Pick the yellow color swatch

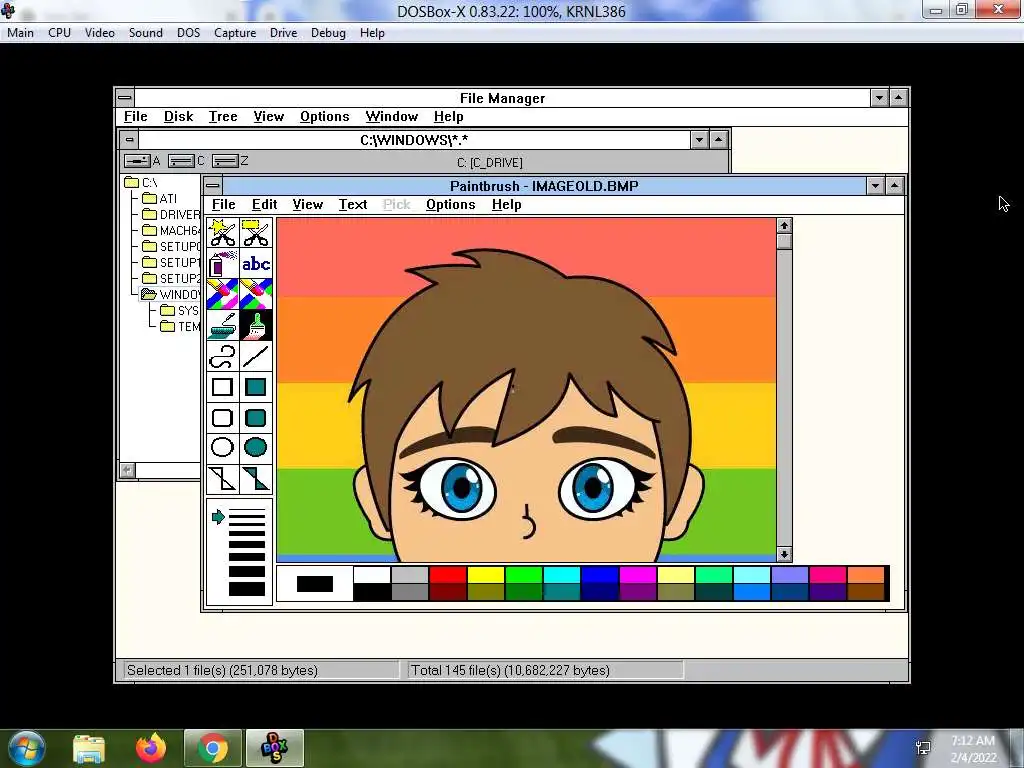[485, 575]
